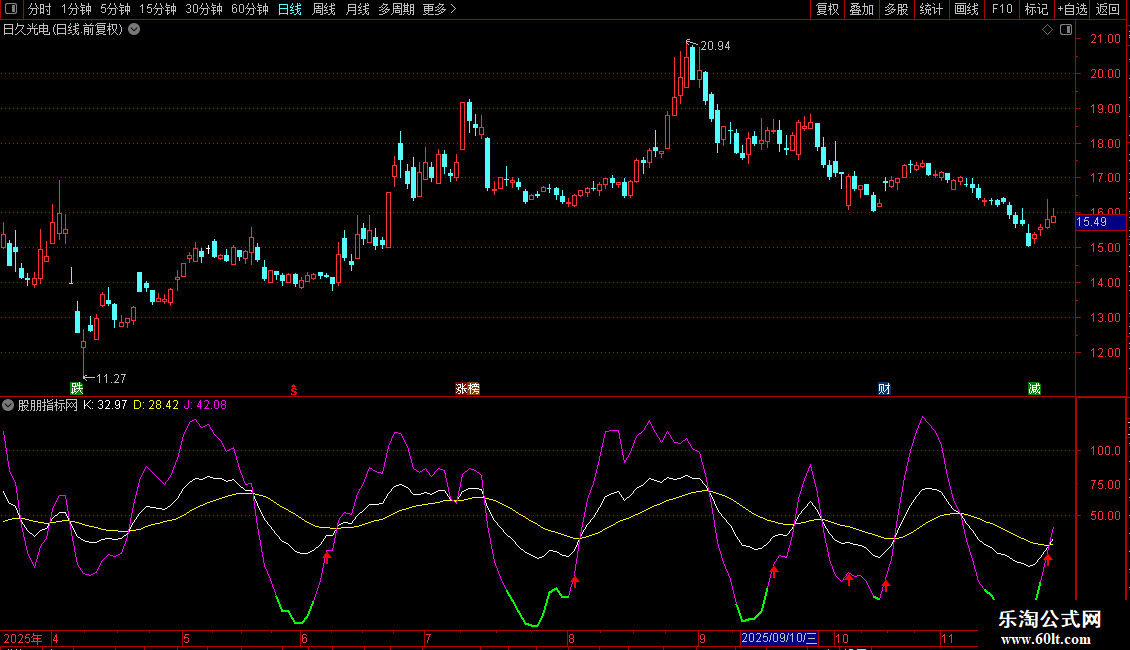
Task: Open the 画线 drawing tools
Action: pyautogui.click(x=966, y=10)
